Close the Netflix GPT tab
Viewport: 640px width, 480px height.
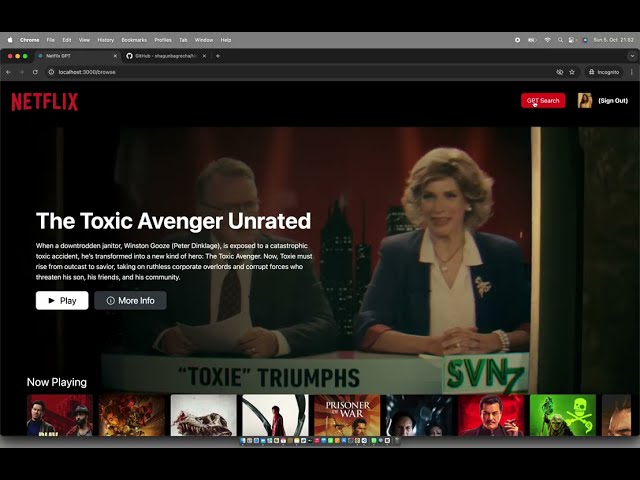tap(115, 56)
